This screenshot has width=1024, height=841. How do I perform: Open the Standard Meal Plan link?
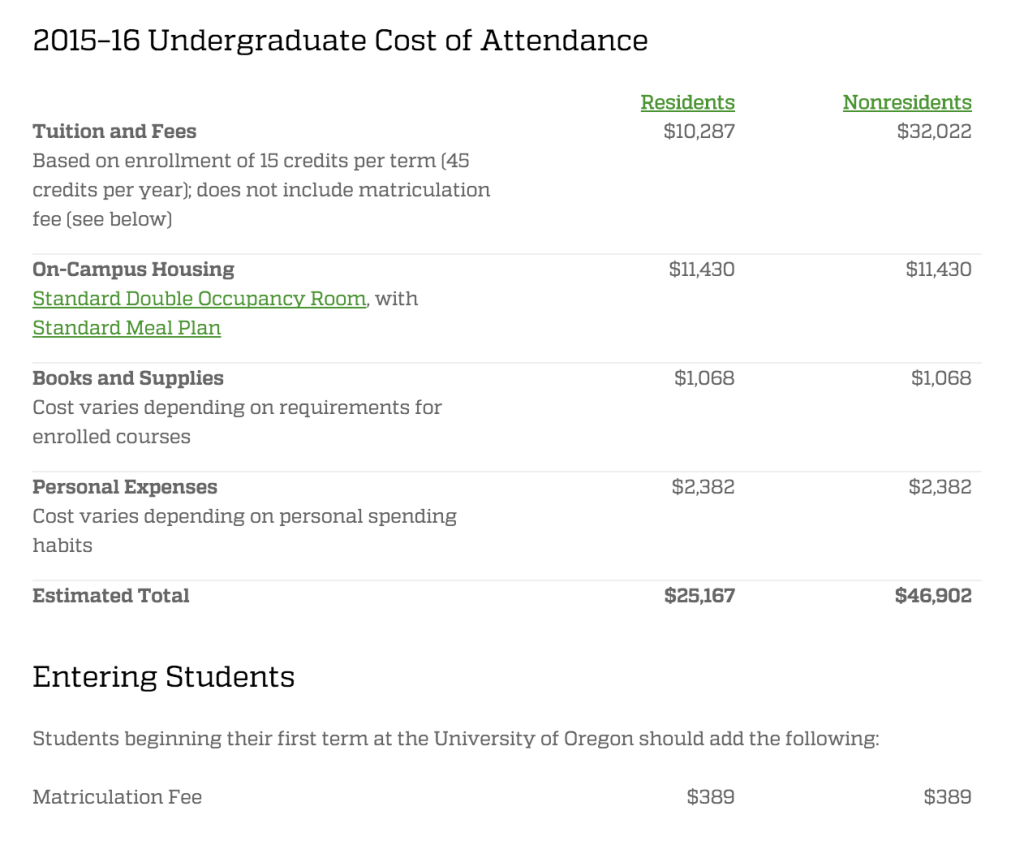127,328
